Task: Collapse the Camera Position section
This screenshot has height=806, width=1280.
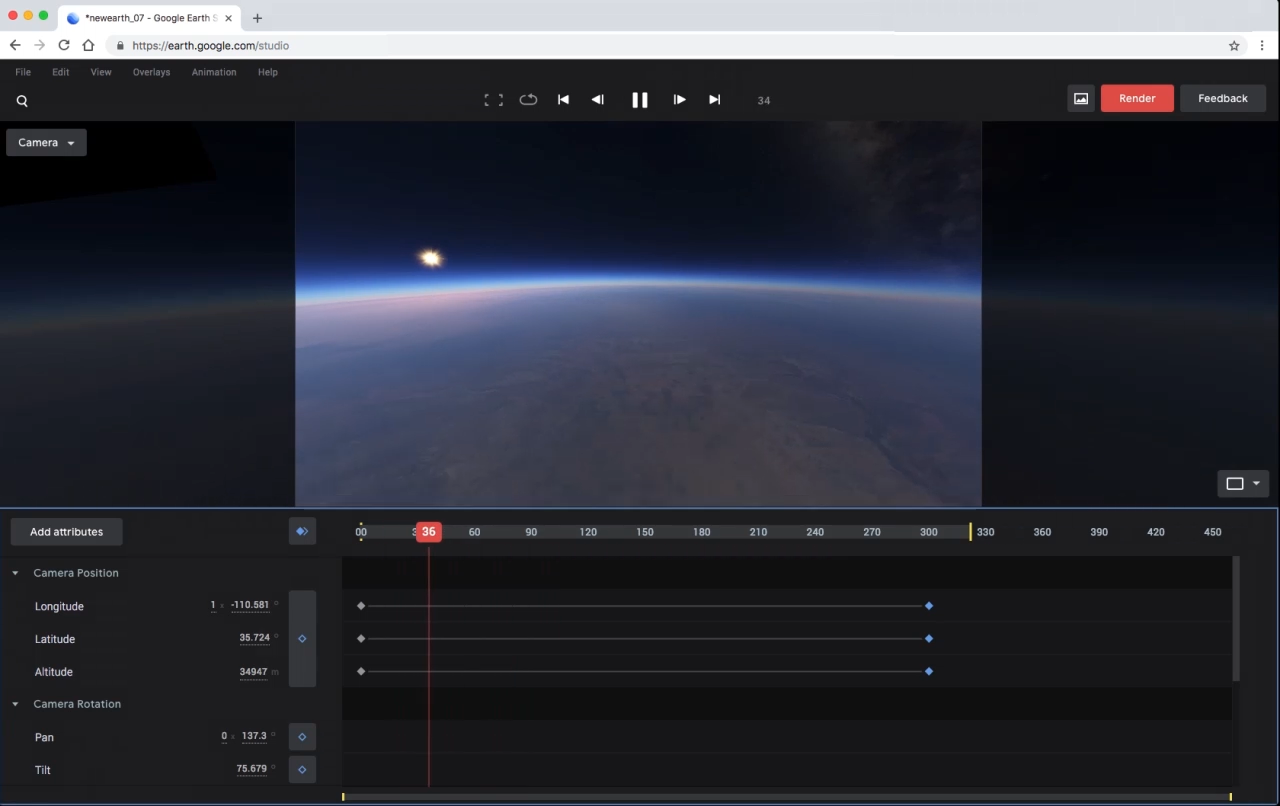Action: pos(14,572)
